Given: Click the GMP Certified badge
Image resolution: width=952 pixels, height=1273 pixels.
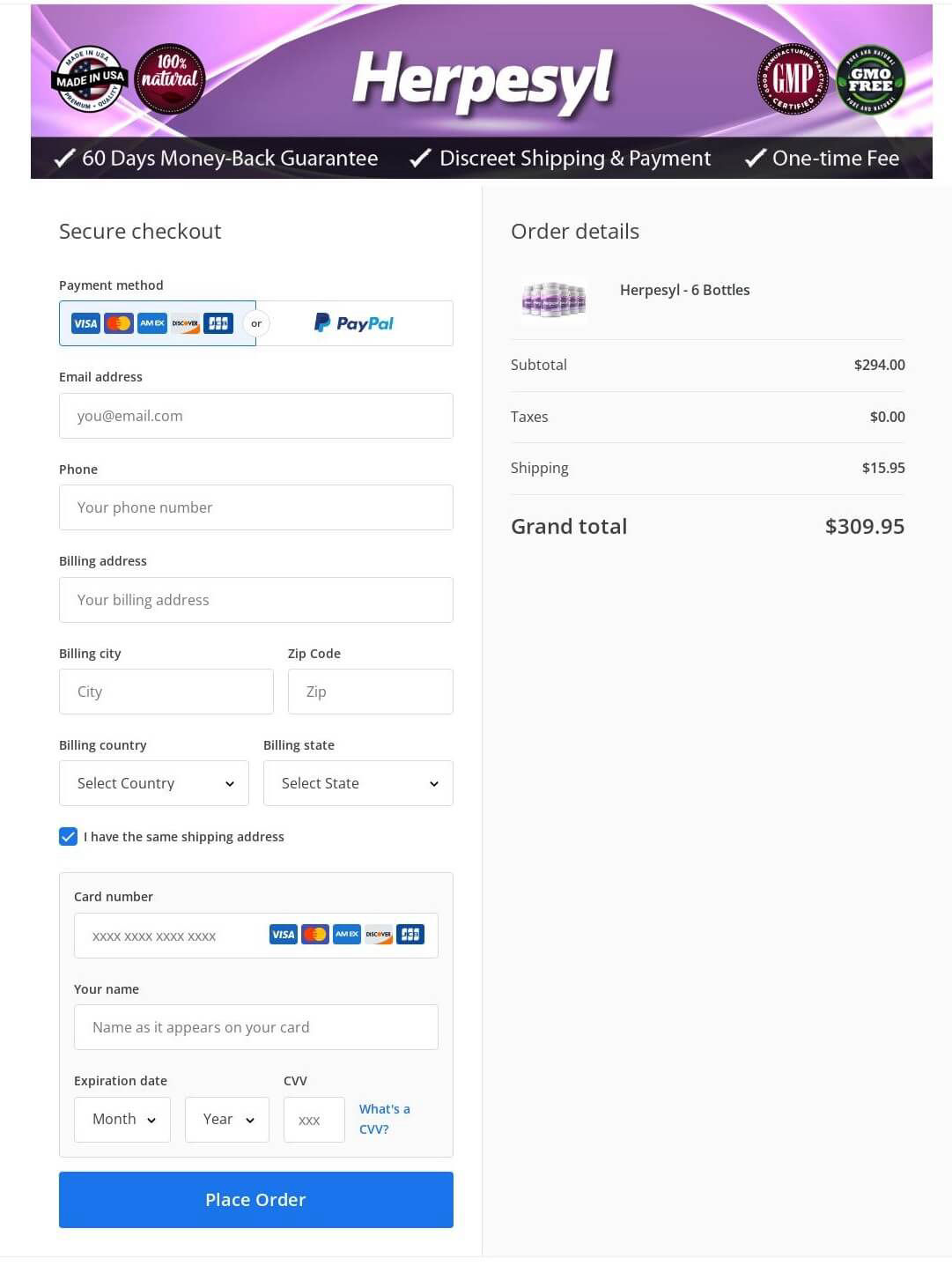Looking at the screenshot, I should 793,79.
